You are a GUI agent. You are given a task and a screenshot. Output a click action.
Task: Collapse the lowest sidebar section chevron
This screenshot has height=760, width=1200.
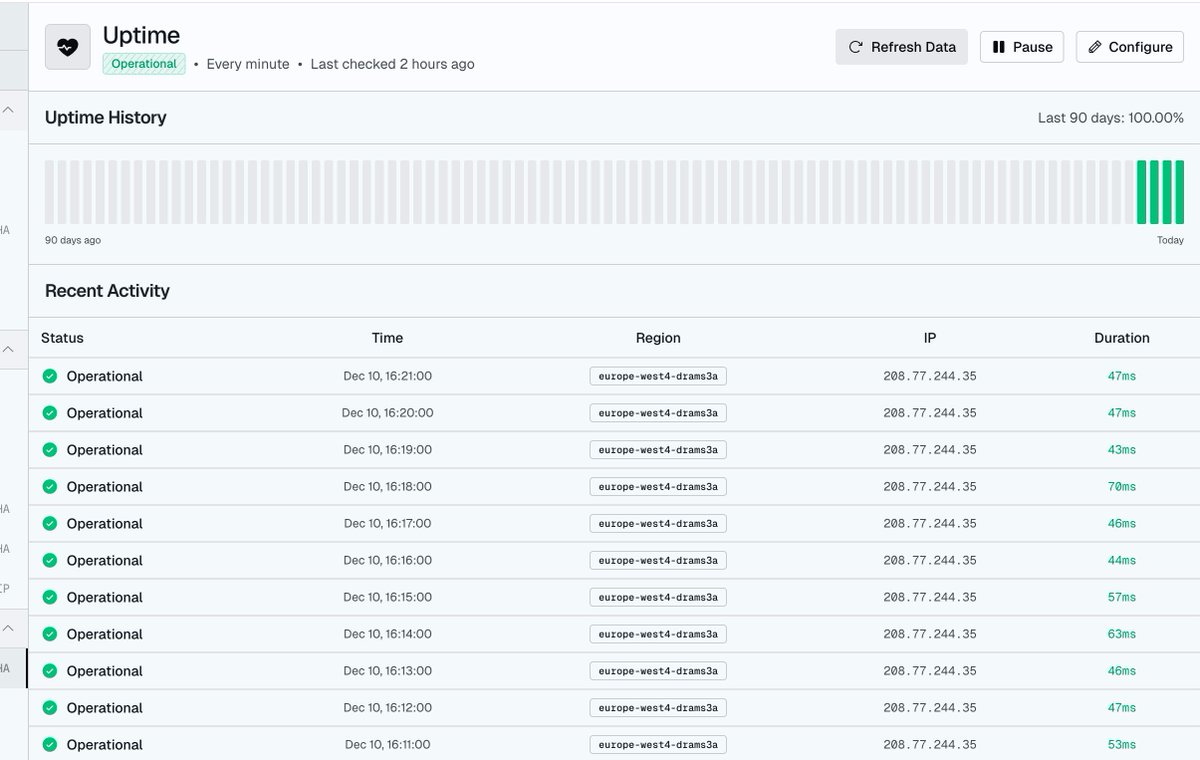point(8,629)
